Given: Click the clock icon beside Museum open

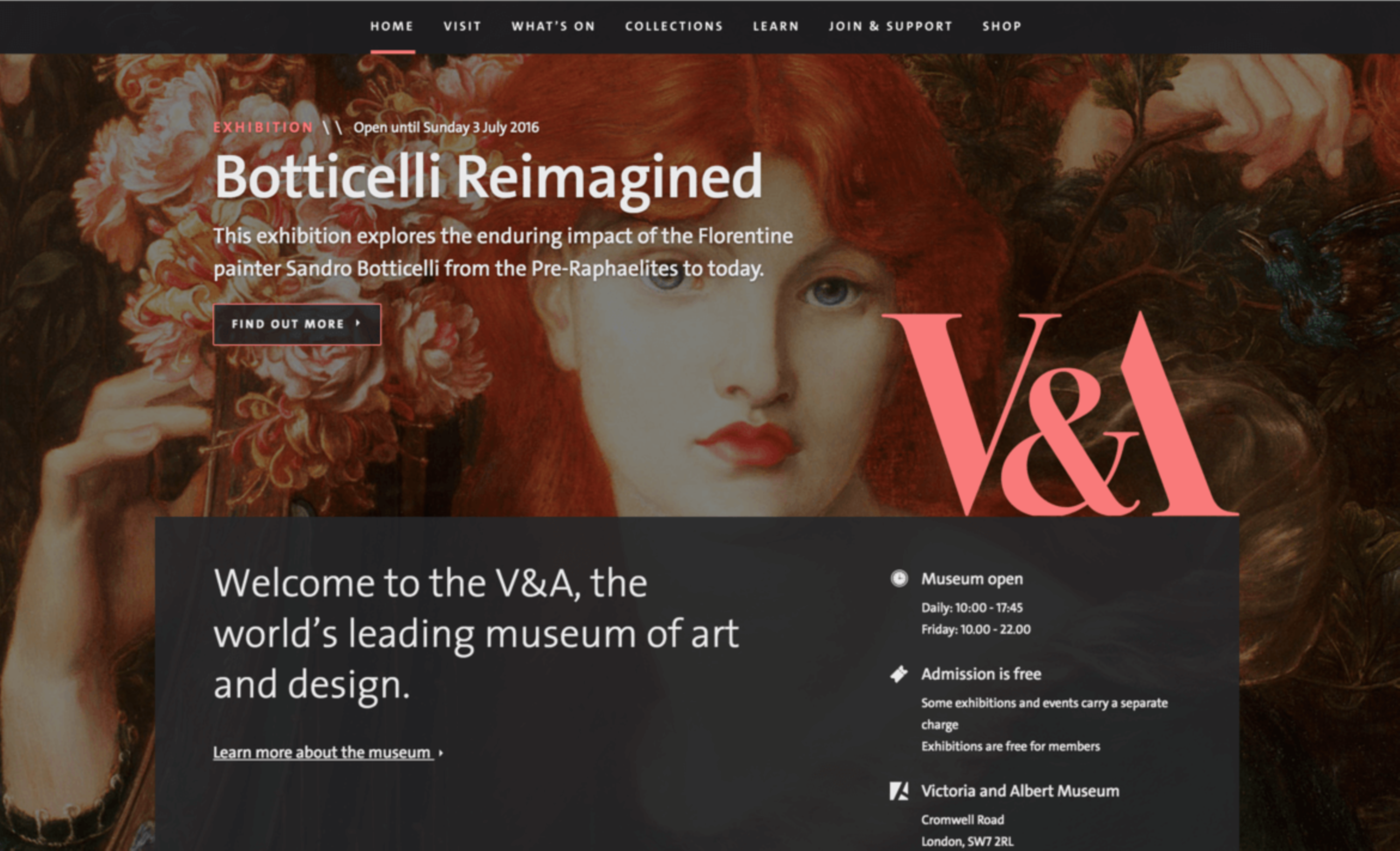Looking at the screenshot, I should 899,579.
